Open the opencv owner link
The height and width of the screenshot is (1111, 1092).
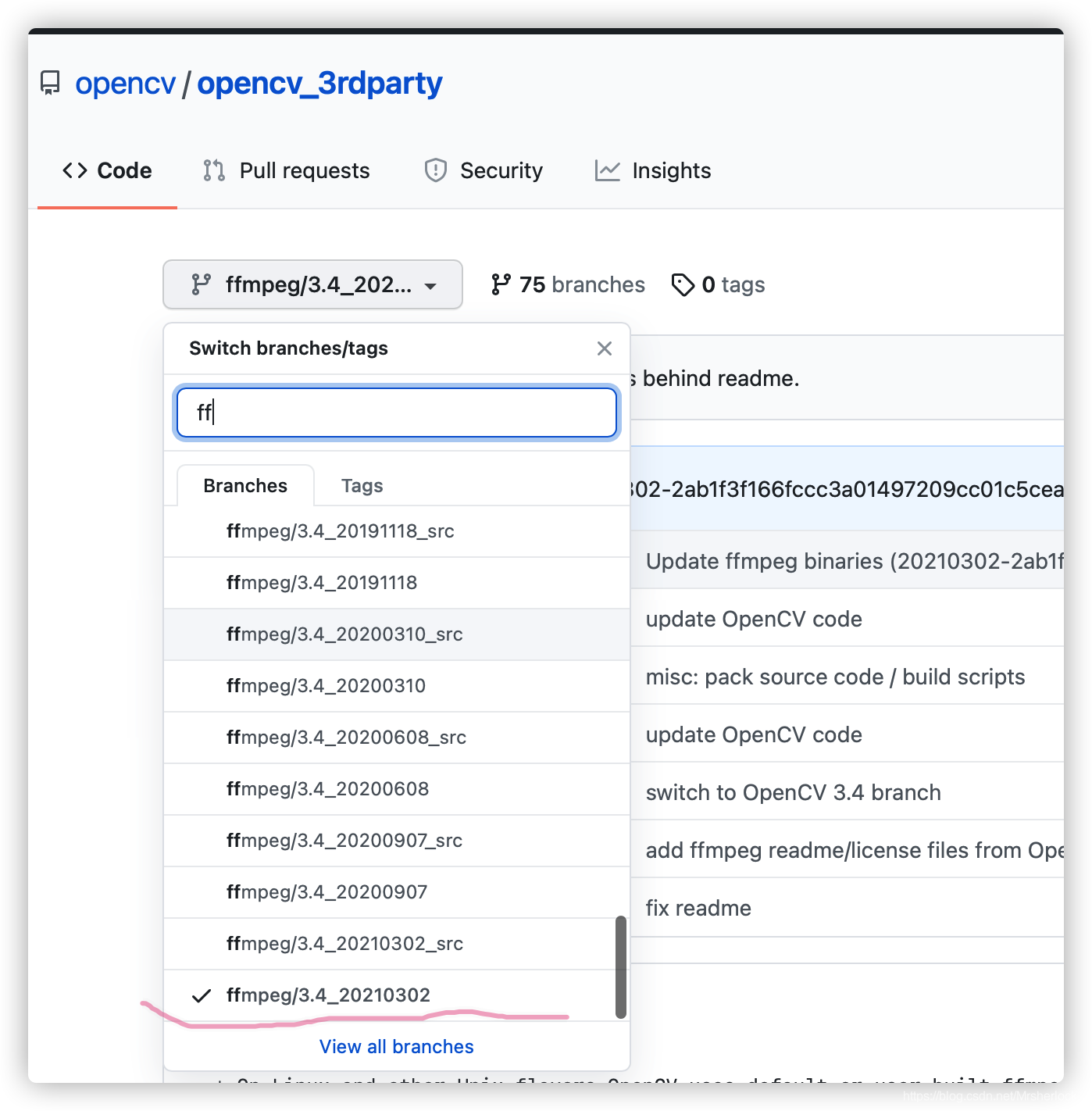[x=126, y=83]
